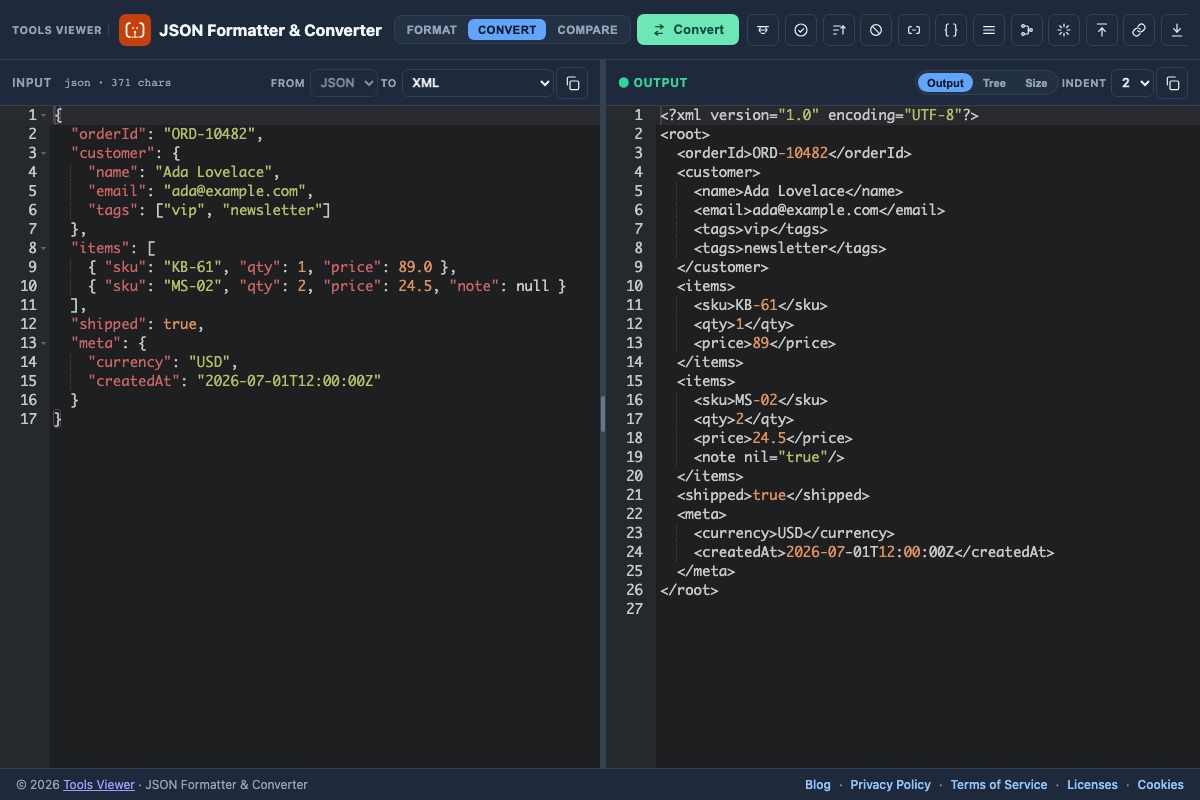The image size is (1200, 800).
Task: Click the square-brackets toolbar icon
Action: [x=913, y=30]
